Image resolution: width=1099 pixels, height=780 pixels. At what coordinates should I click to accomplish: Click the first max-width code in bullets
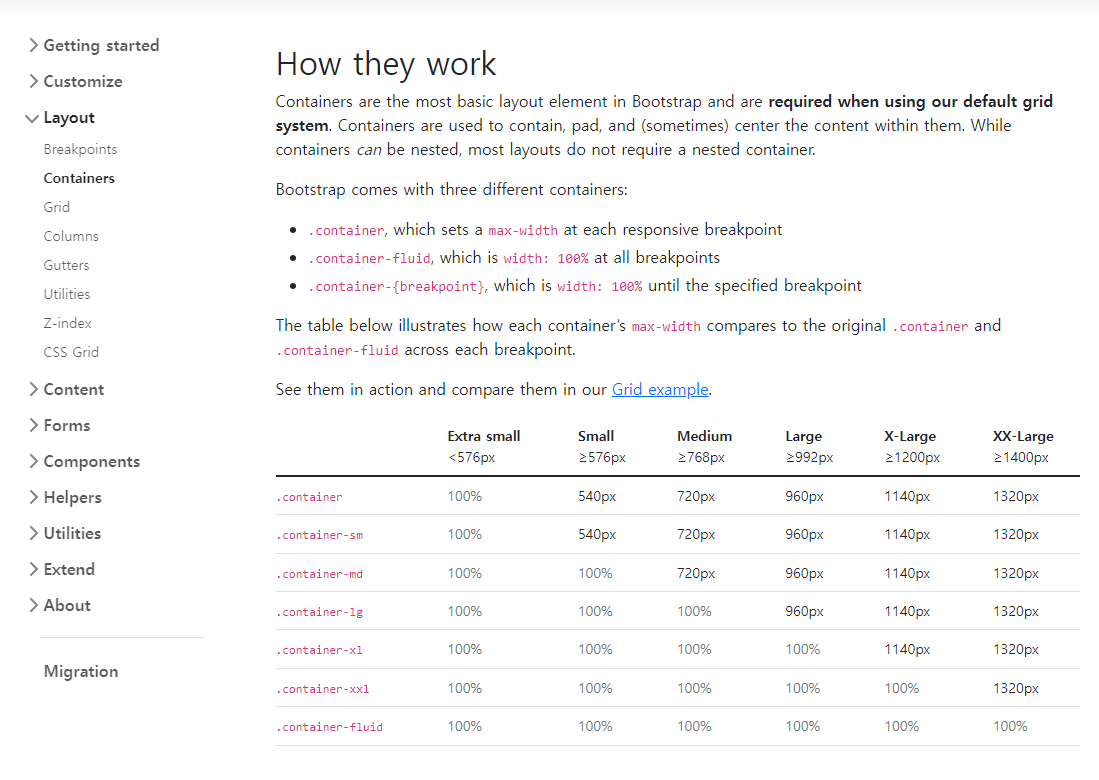523,231
